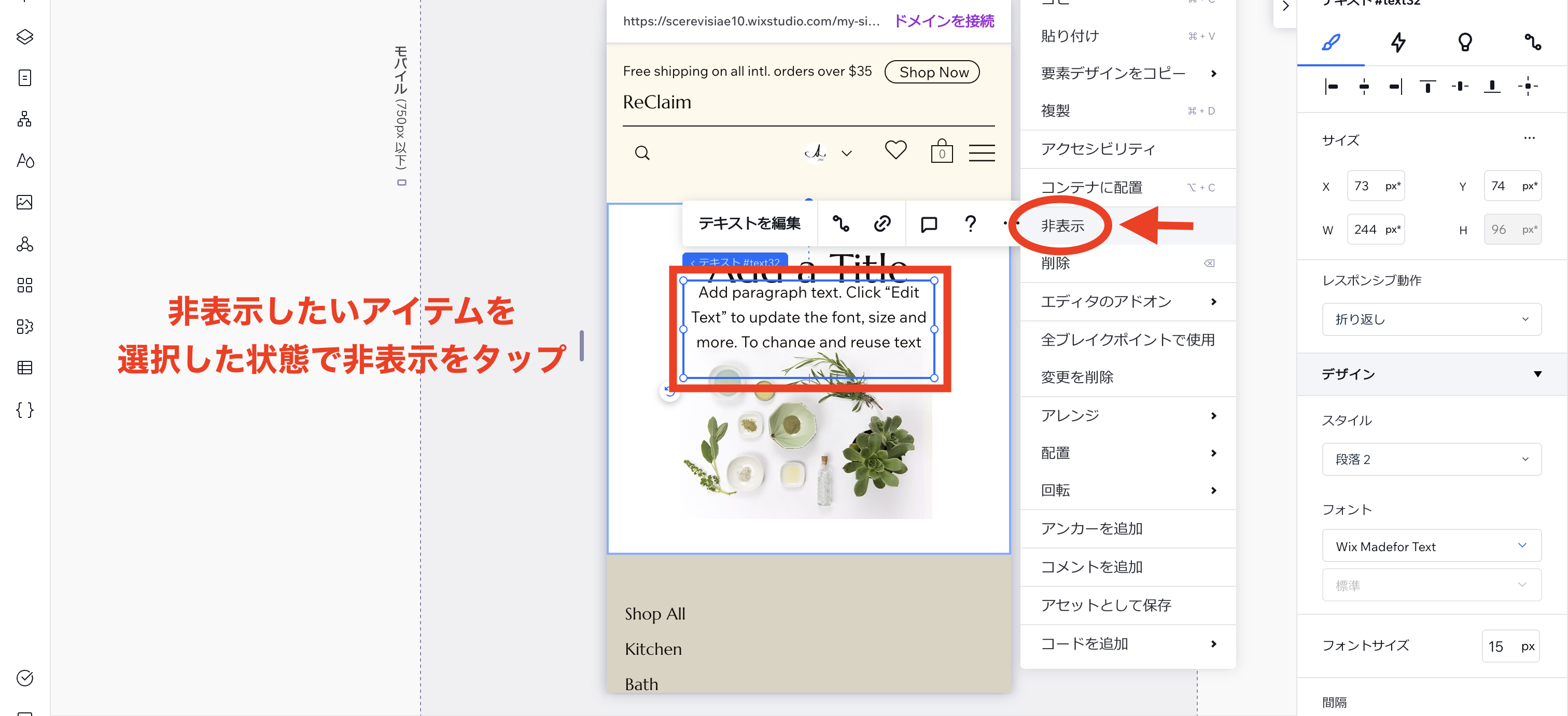Click the comment bubble icon in the floating toolbar
Viewport: 1568px width, 716px height.
pos(928,223)
